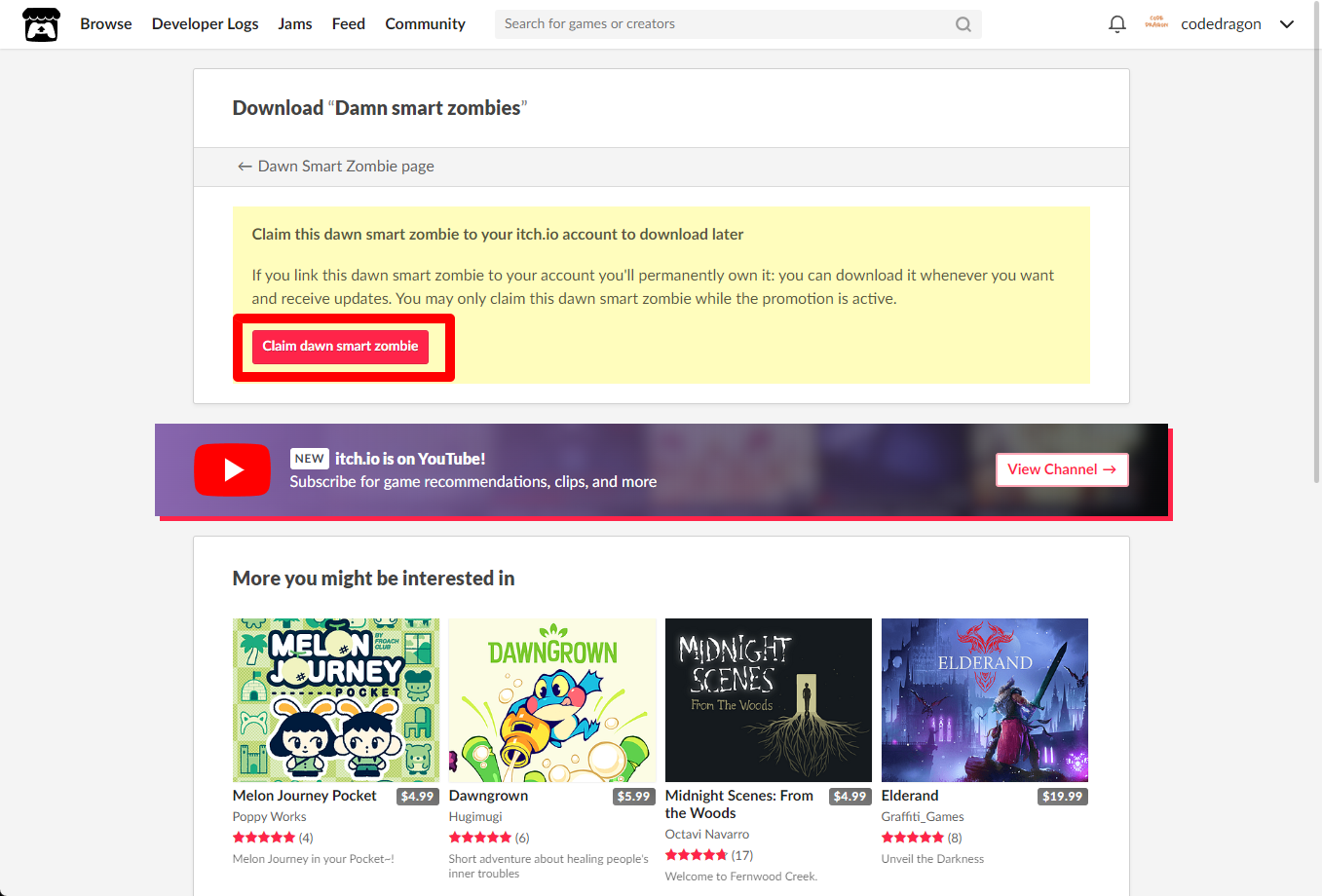Open Dawngrown game thumbnail
Viewport: 1322px width, 896px height.
(552, 700)
